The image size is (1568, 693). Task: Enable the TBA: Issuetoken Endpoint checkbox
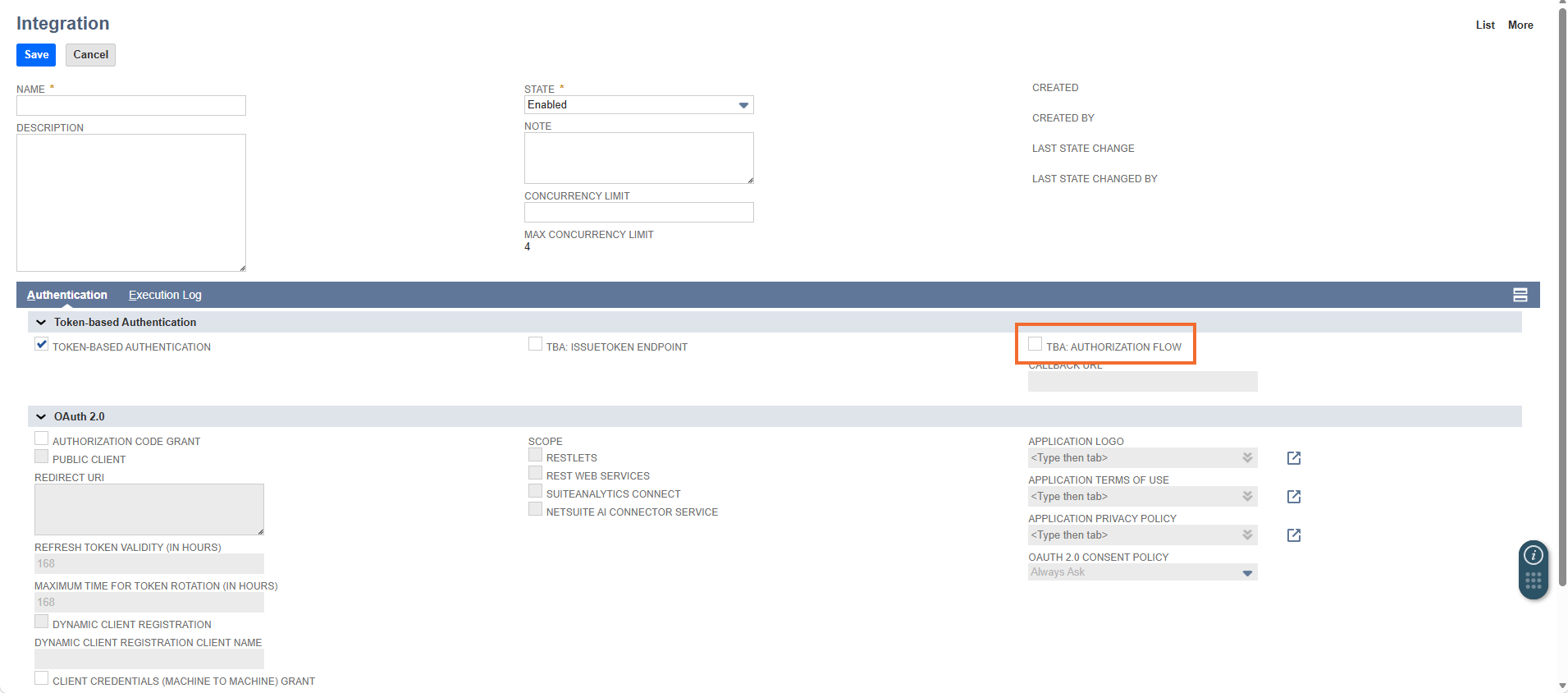pyautogui.click(x=535, y=345)
